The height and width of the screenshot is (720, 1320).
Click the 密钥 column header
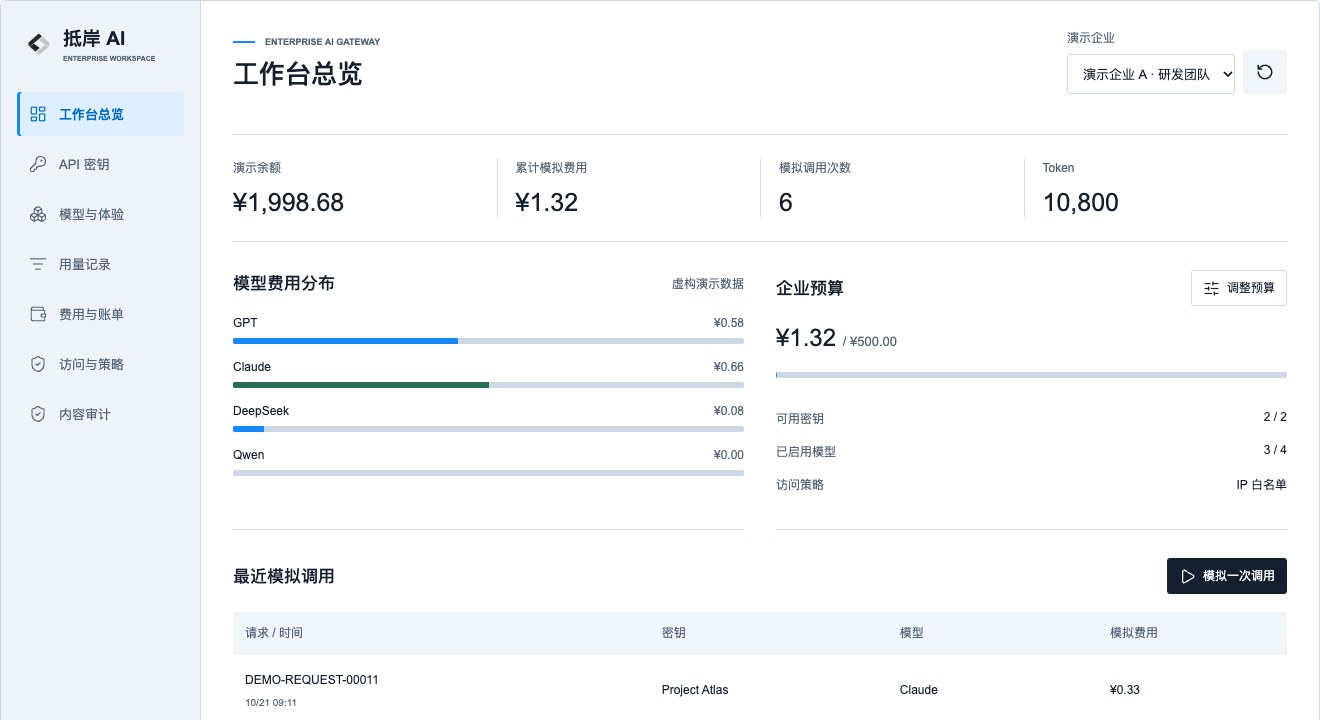(x=674, y=633)
